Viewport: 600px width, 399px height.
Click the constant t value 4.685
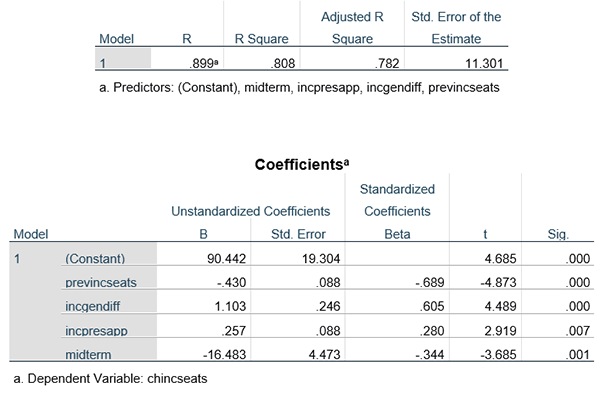coord(500,259)
